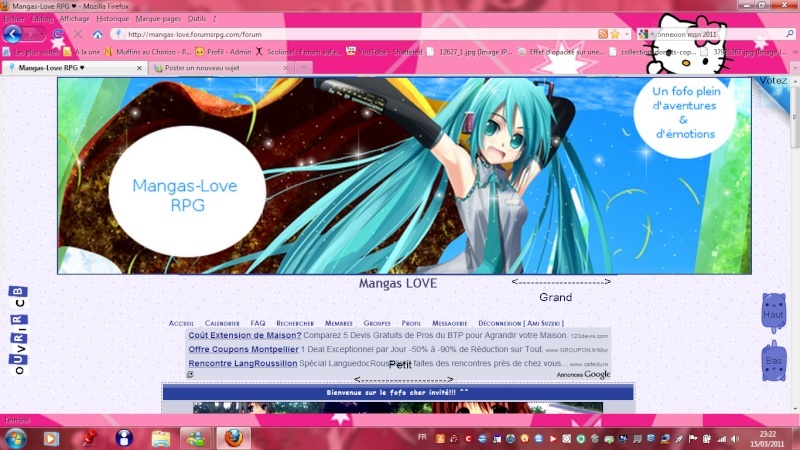Open the Affichage menu

(x=74, y=18)
